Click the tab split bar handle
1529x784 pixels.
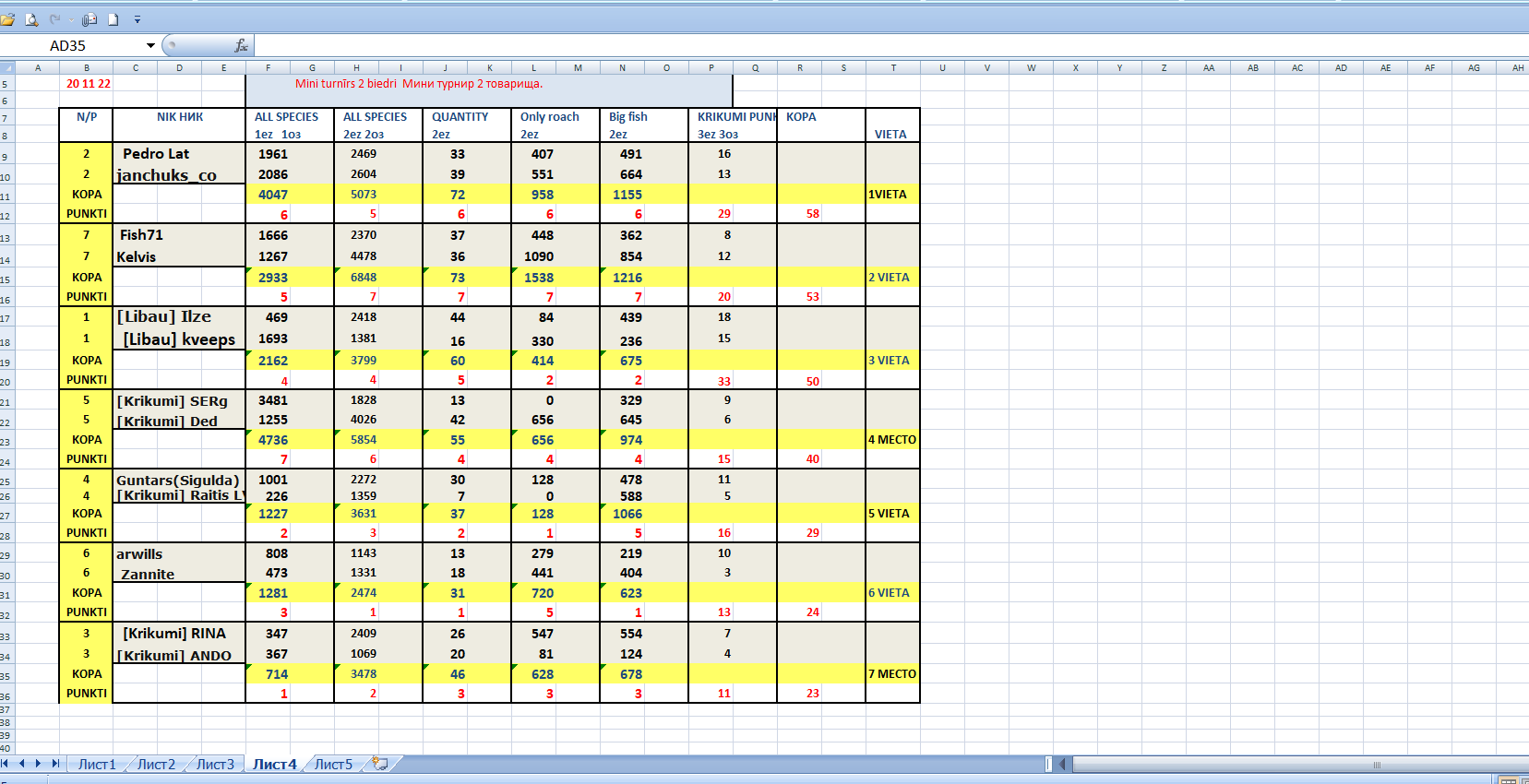[1048, 764]
